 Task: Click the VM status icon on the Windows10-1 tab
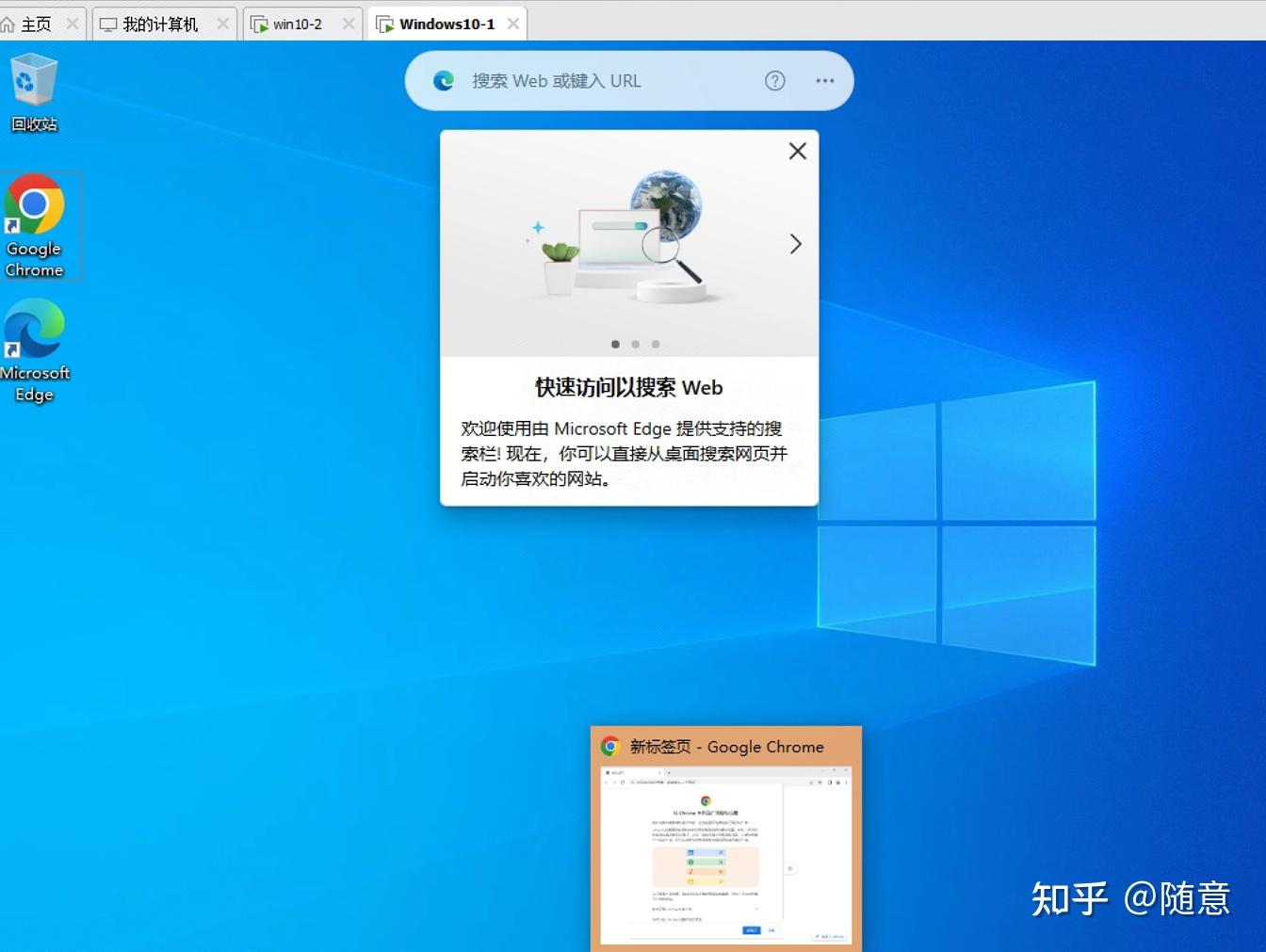386,24
